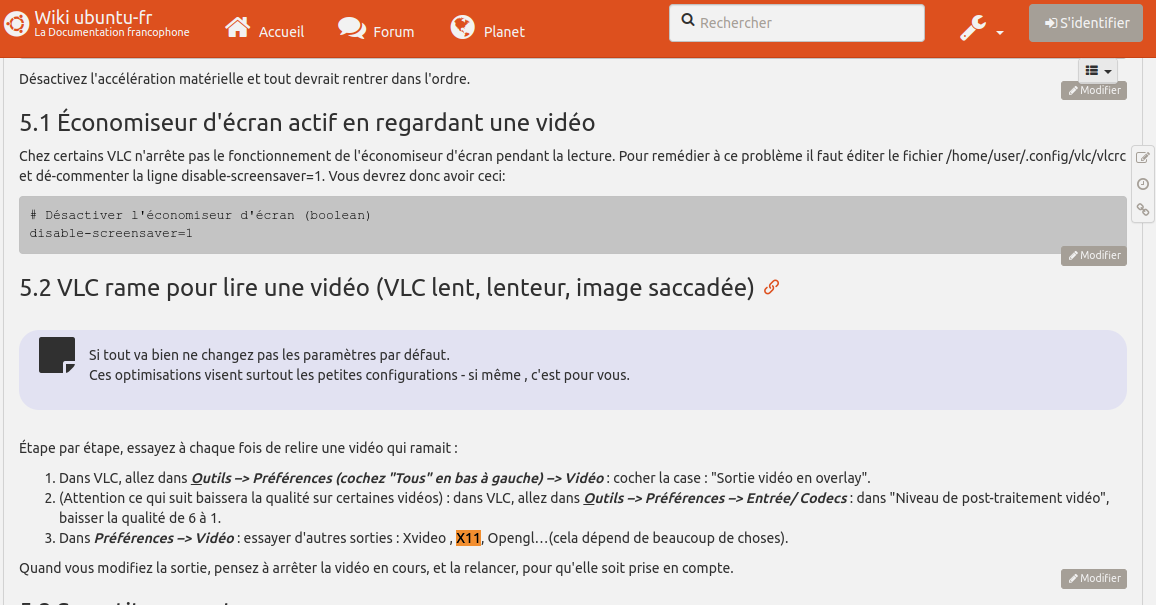Go to the Accueil page
The image size is (1156, 605).
click(281, 32)
